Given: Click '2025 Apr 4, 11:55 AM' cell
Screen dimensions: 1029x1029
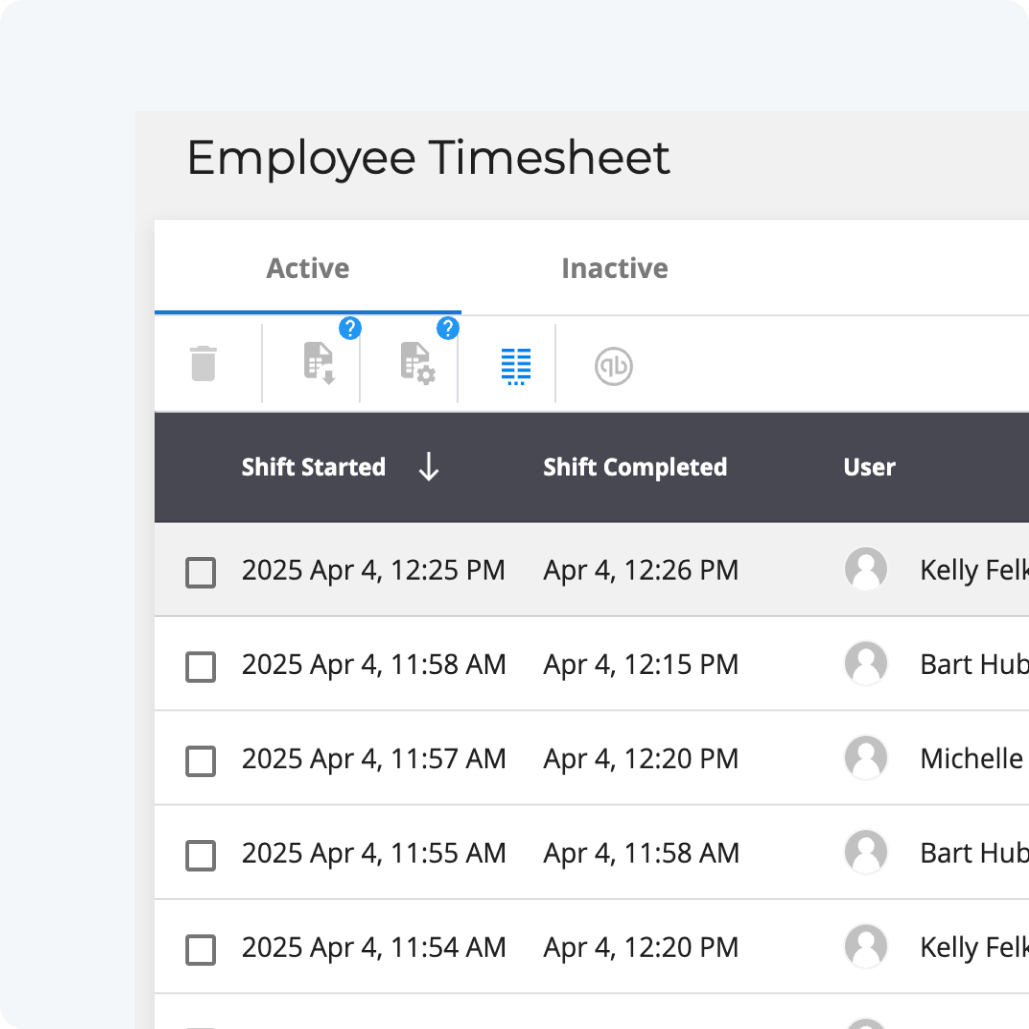Looking at the screenshot, I should pyautogui.click(x=373, y=853).
